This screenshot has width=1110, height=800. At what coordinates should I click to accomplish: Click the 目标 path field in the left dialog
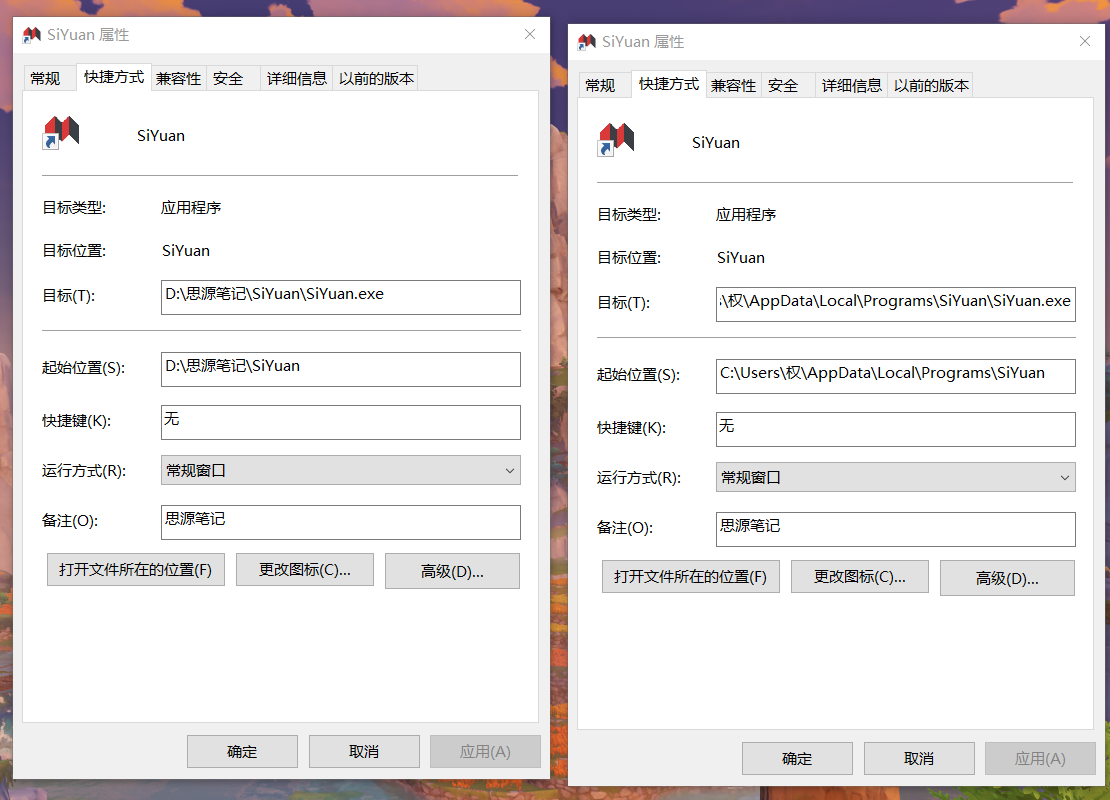point(340,297)
